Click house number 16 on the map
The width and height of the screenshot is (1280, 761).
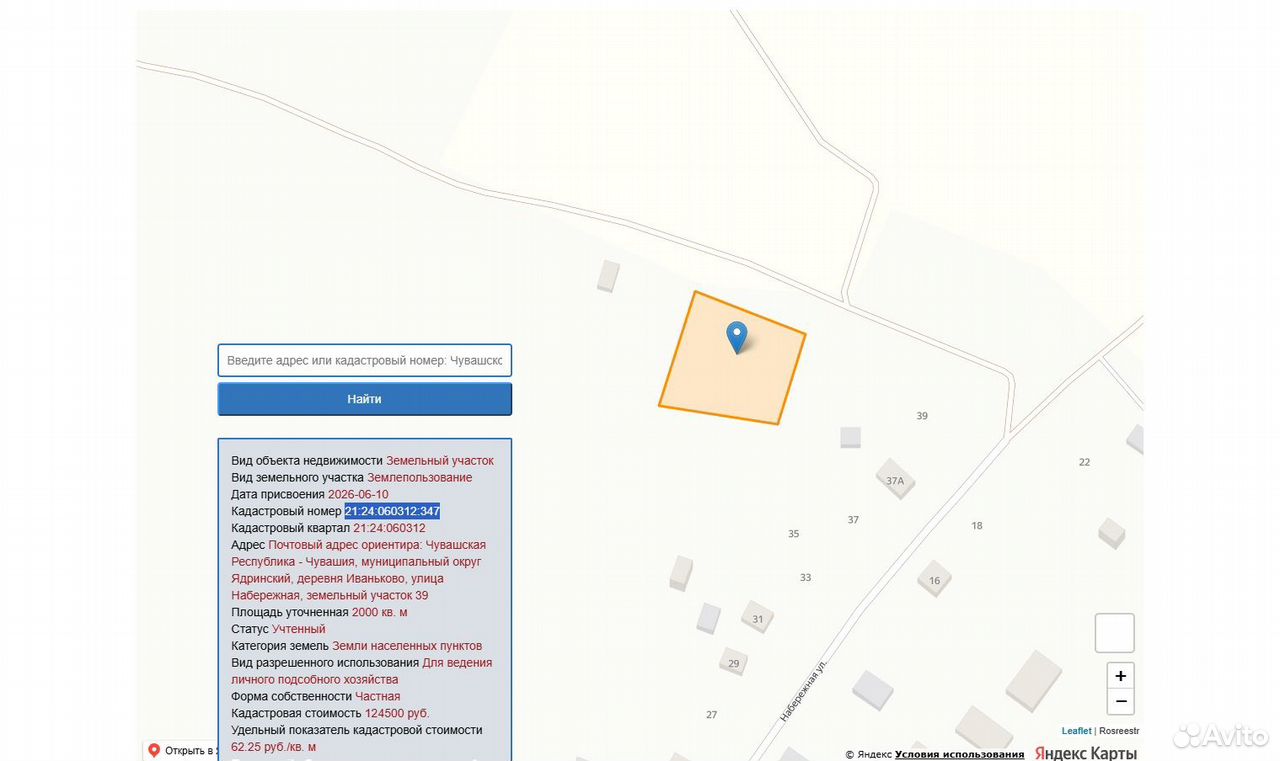[934, 581]
